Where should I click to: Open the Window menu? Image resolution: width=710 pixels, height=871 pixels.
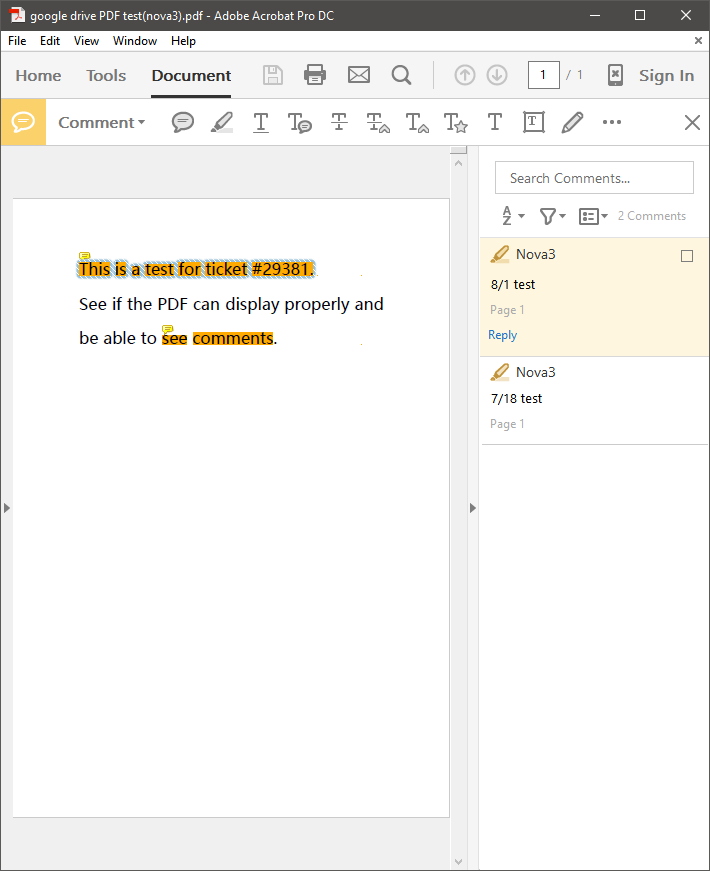coord(135,41)
